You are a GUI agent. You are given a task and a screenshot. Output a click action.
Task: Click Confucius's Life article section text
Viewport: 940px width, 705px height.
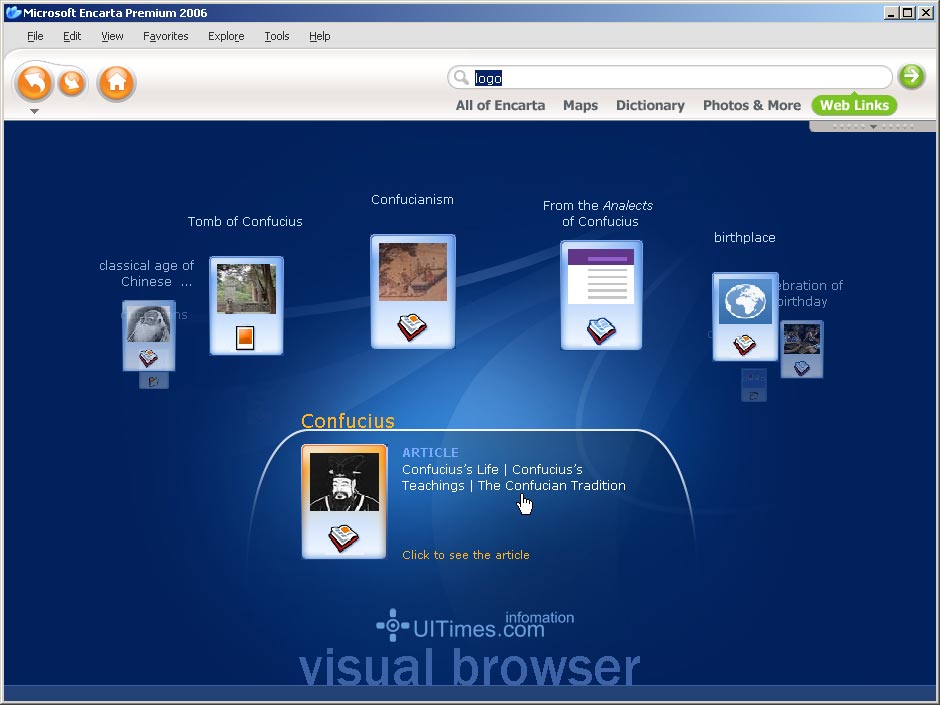coord(450,469)
